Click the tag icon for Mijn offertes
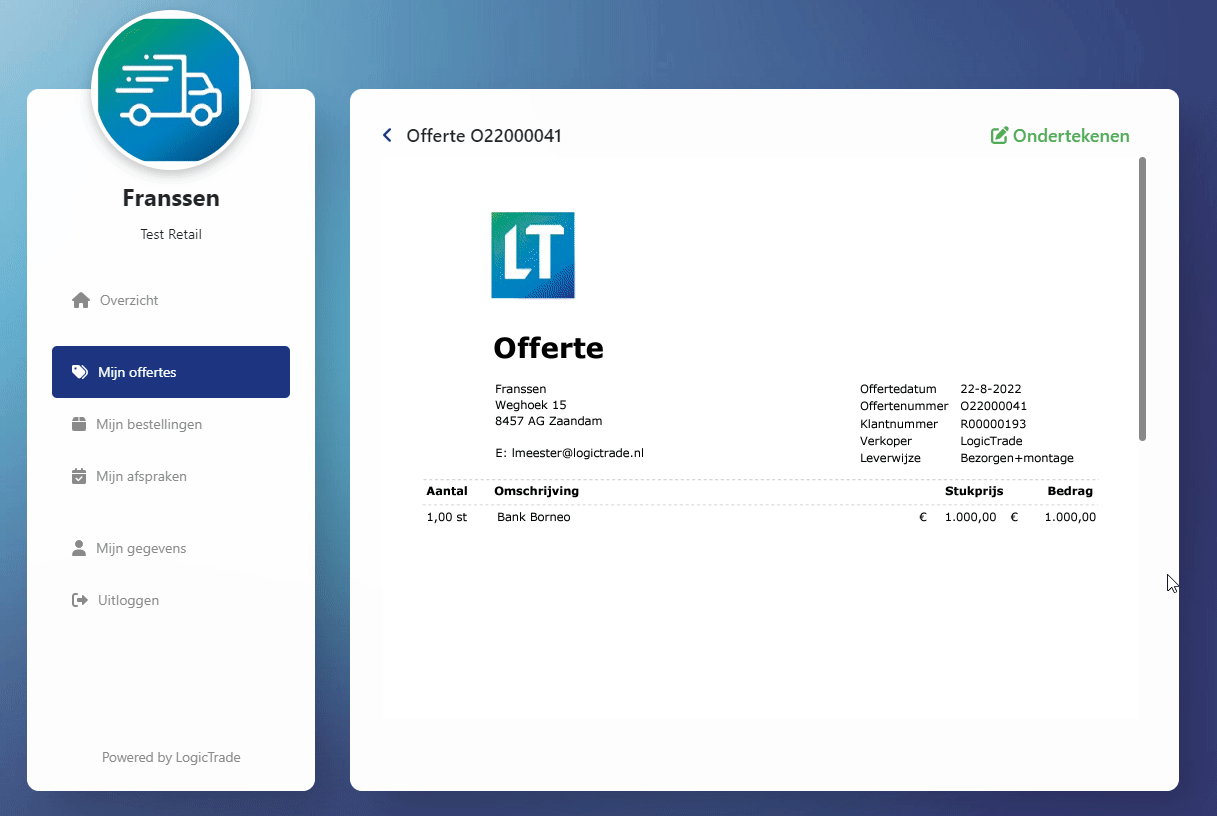The height and width of the screenshot is (816, 1217). point(80,372)
